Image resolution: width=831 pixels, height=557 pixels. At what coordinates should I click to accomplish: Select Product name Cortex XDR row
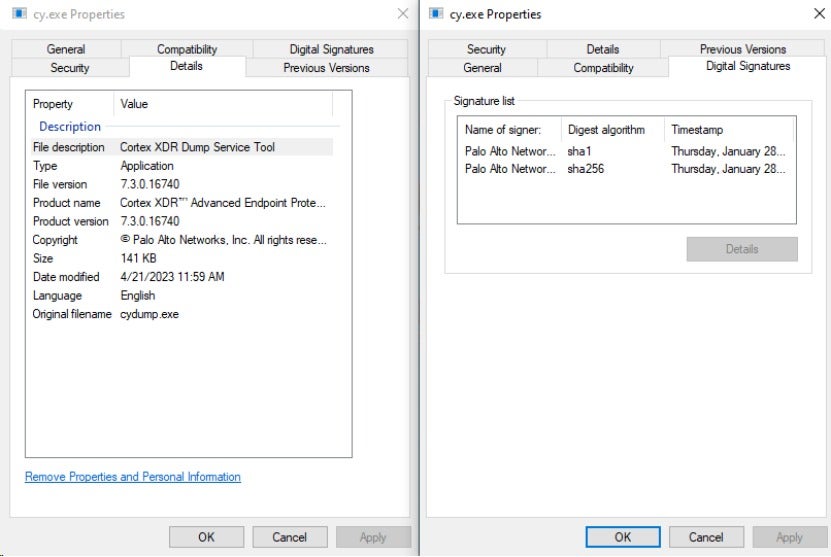tap(180, 202)
